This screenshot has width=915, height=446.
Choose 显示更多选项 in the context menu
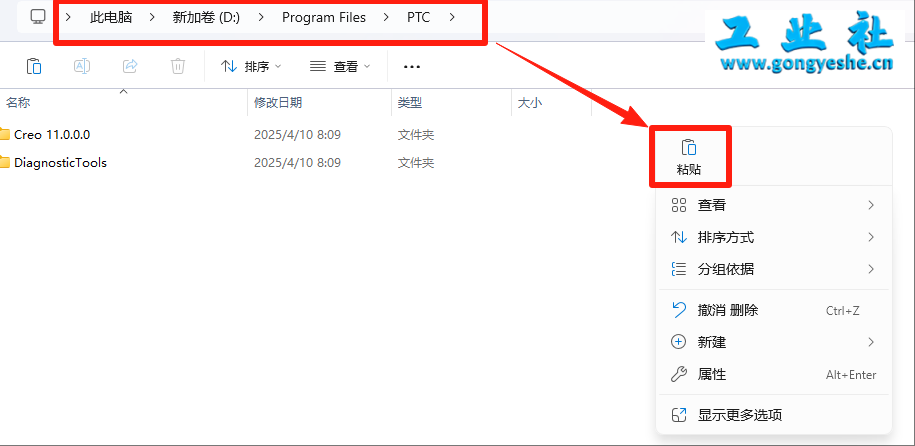[x=774, y=415]
